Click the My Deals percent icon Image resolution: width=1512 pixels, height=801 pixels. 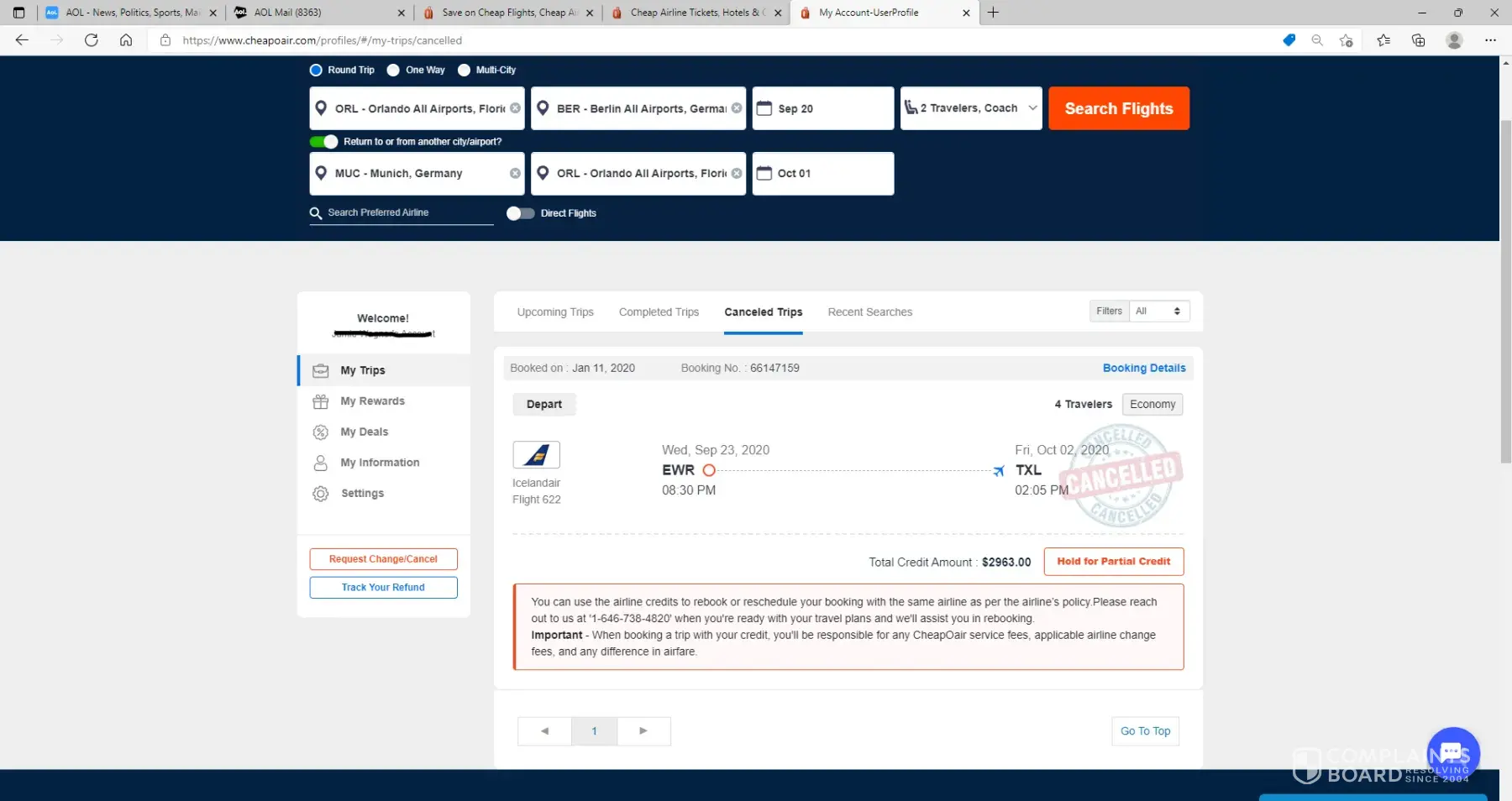[321, 432]
